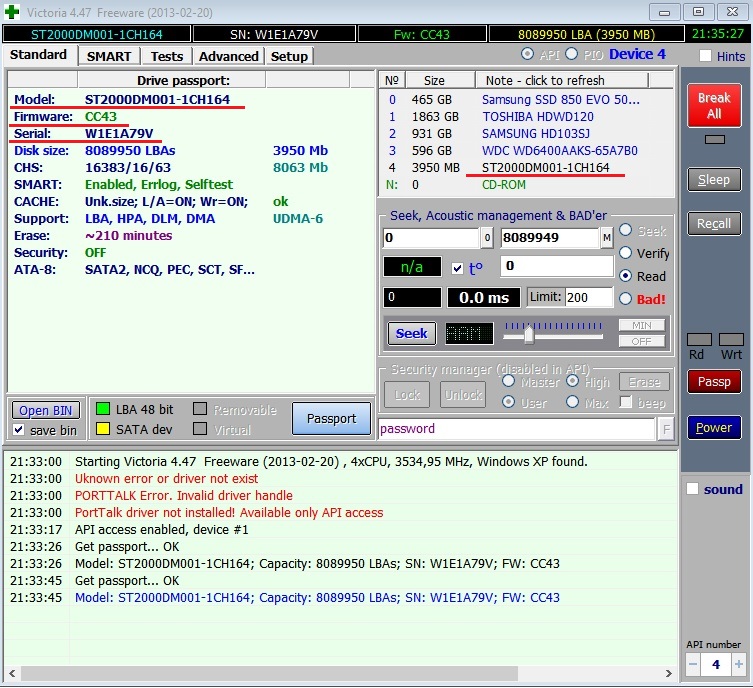Click the OFF acoustic button

[x=642, y=341]
